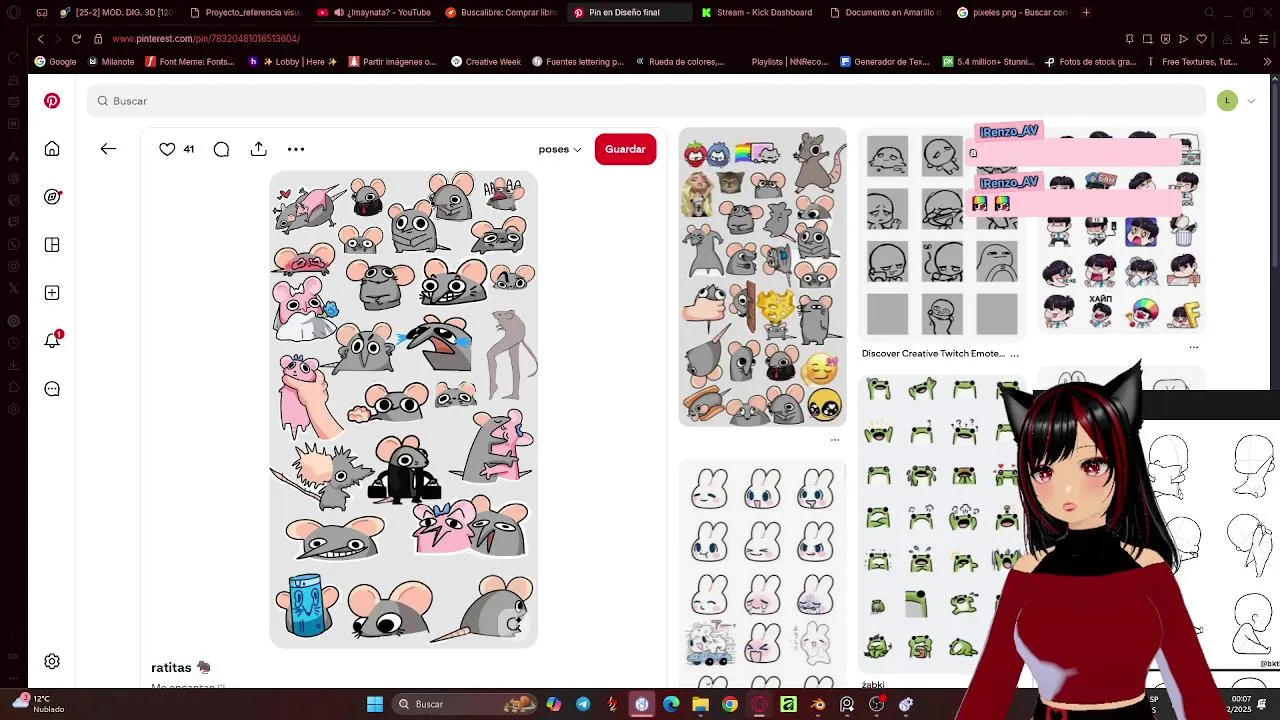Expand the accounts chevron beside avatar
This screenshot has height=720, width=1280.
coord(1251,101)
